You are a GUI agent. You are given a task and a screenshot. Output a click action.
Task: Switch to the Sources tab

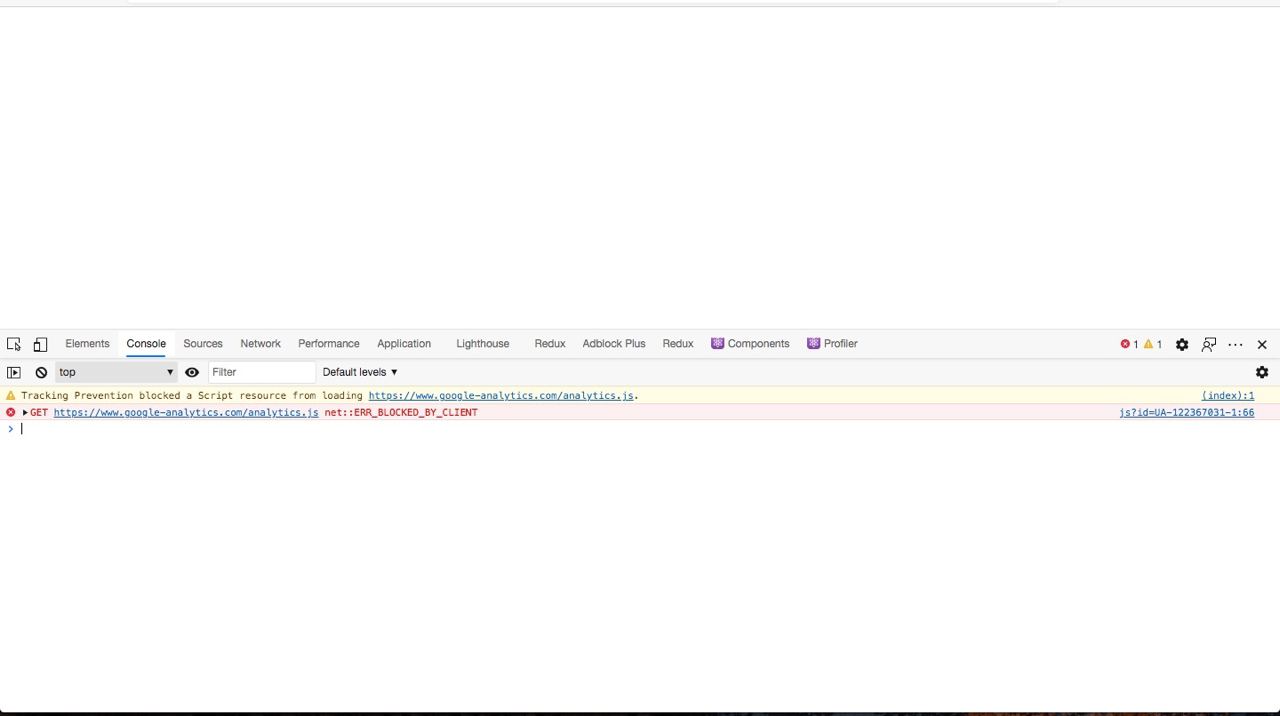[x=203, y=343]
